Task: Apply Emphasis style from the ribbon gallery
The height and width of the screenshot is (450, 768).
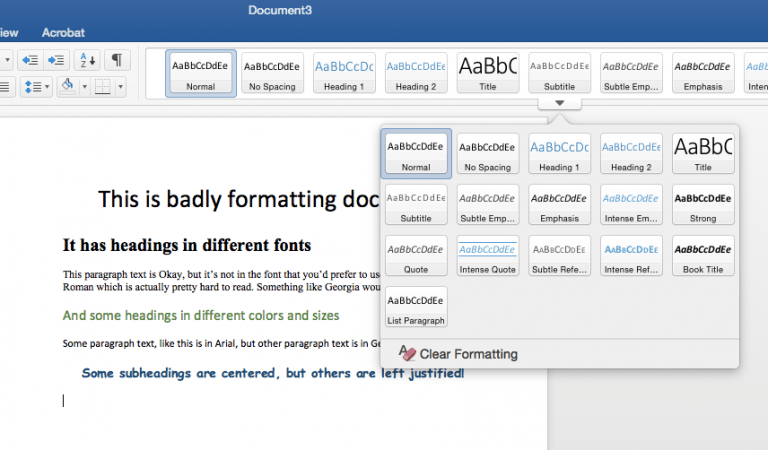Action: (x=703, y=73)
